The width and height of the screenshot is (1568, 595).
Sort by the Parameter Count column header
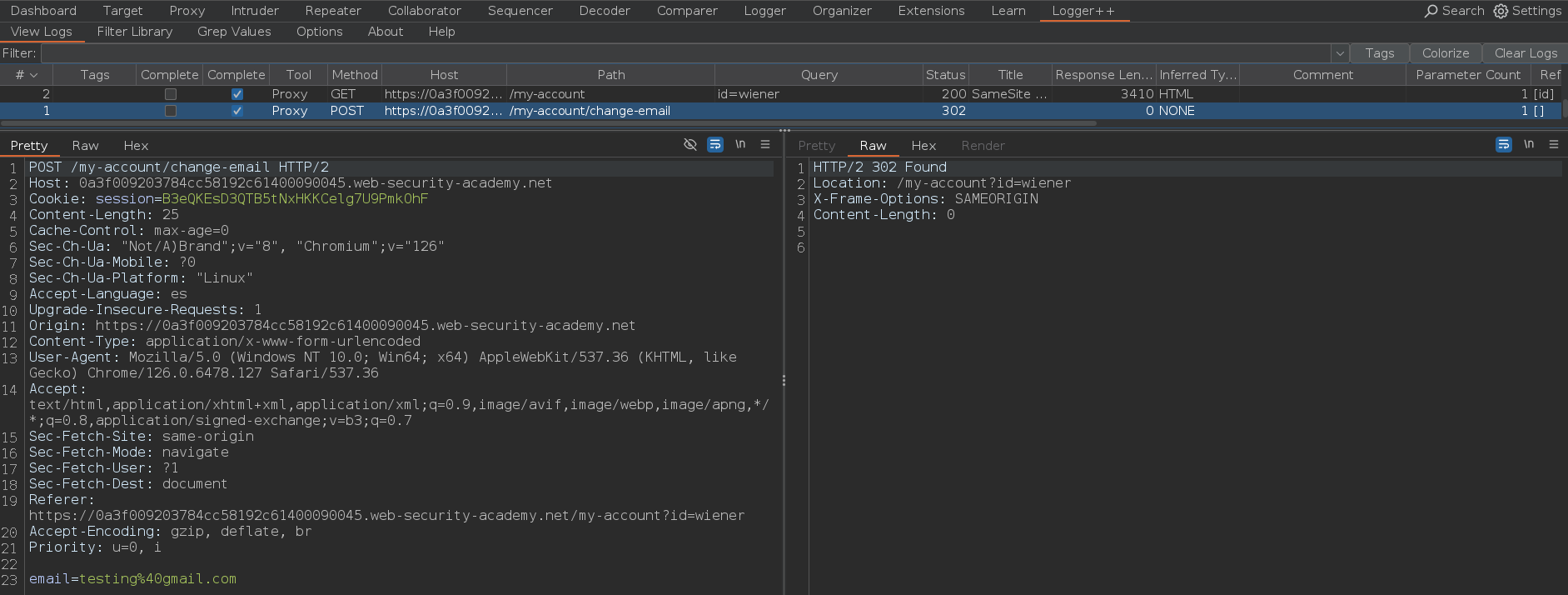point(1468,75)
